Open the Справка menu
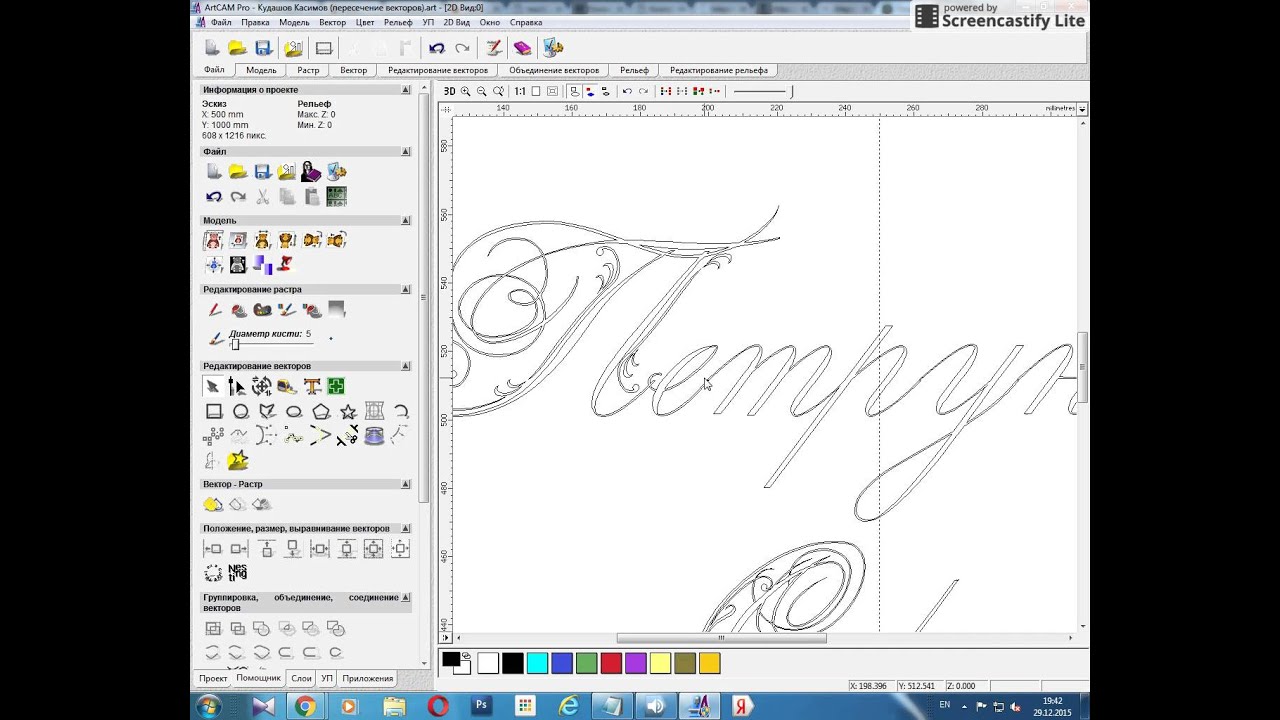Image resolution: width=1280 pixels, height=720 pixels. 526,22
